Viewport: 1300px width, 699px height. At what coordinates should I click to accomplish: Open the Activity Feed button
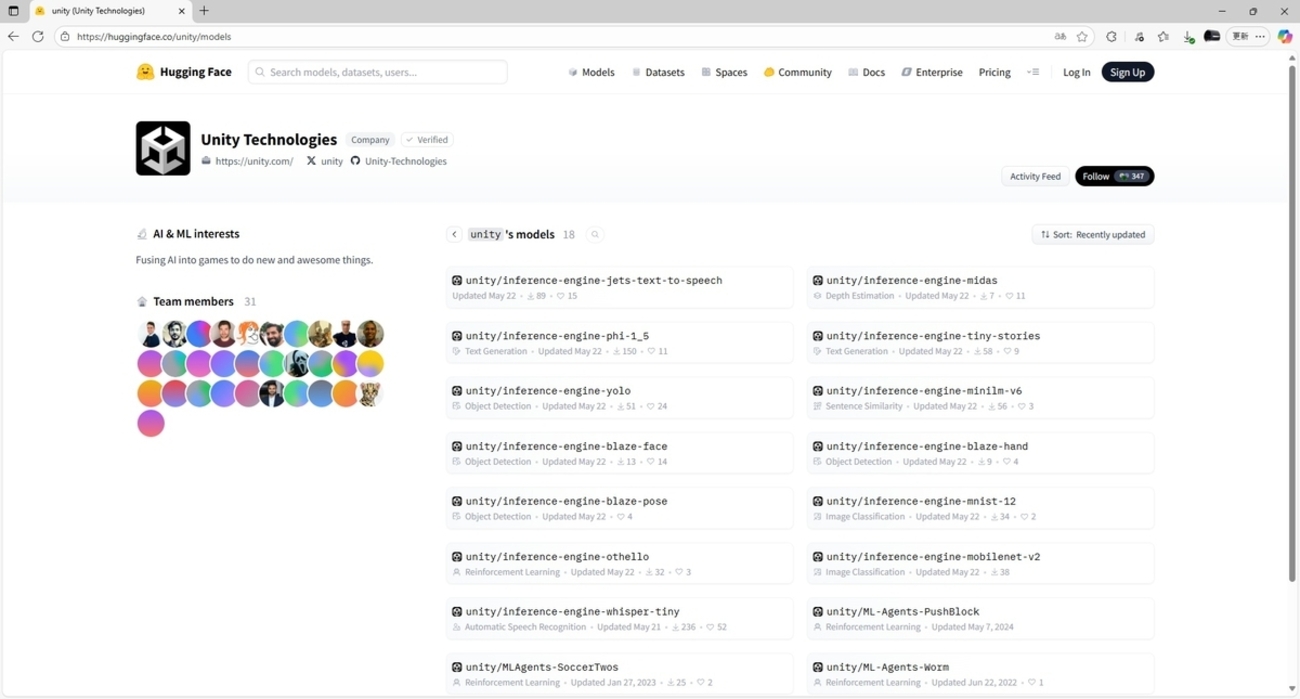1035,176
